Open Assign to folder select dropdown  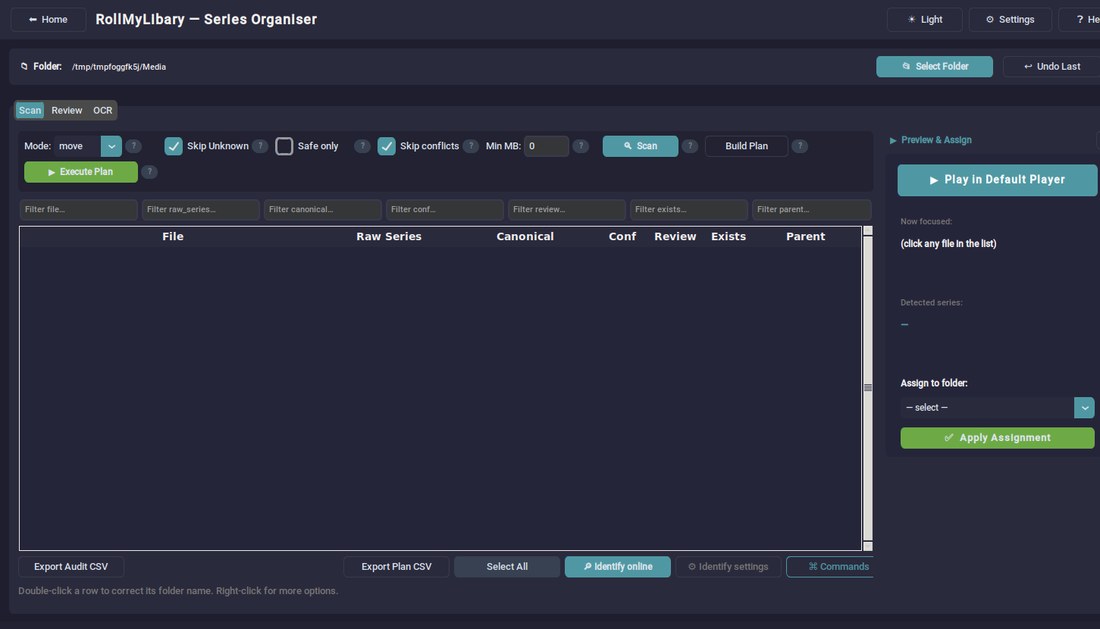pyautogui.click(x=1084, y=407)
